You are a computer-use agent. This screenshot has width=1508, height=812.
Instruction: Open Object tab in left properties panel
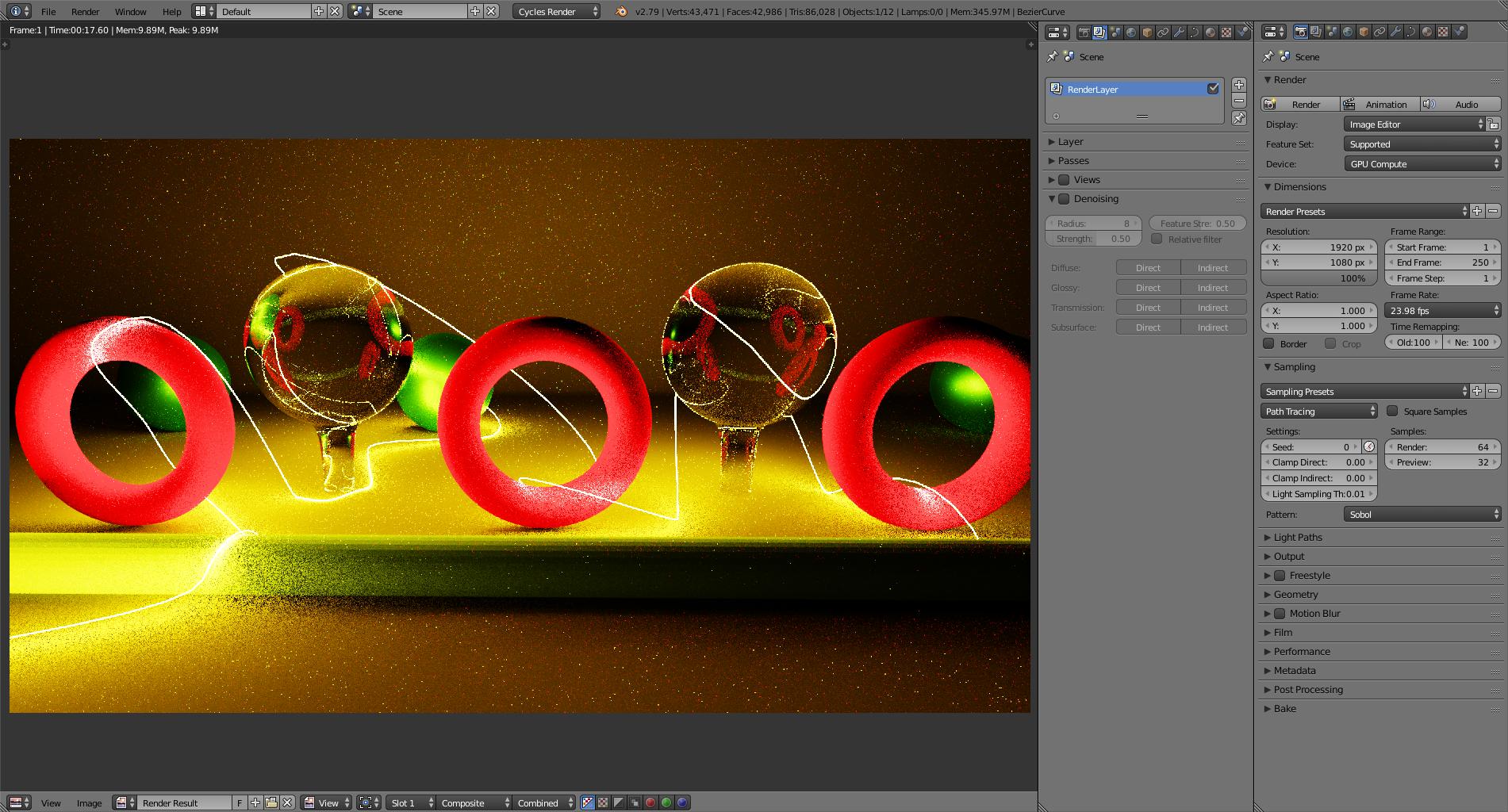pos(1146,33)
